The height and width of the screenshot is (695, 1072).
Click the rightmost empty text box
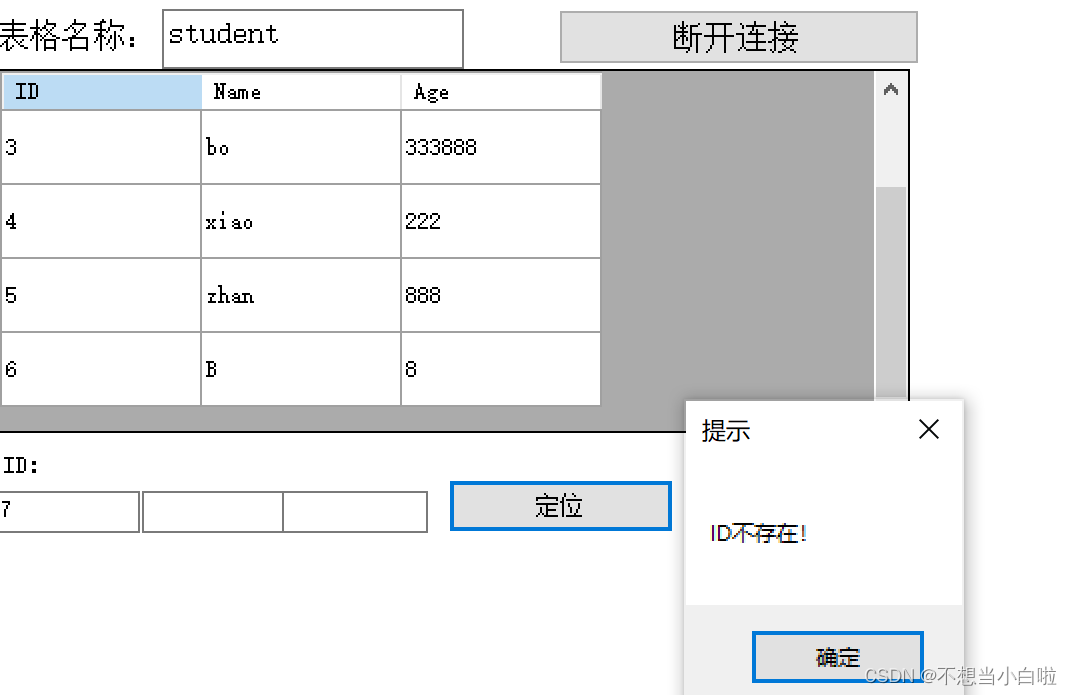pos(355,512)
